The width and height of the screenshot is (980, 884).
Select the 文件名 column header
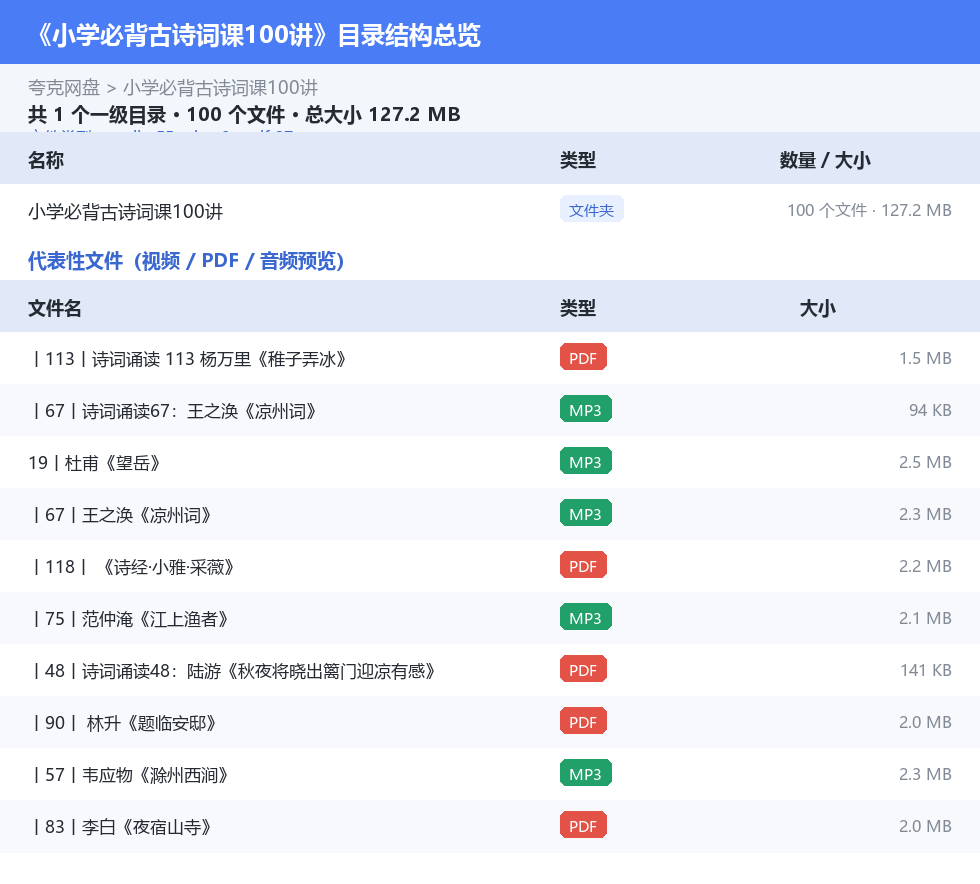tap(54, 308)
